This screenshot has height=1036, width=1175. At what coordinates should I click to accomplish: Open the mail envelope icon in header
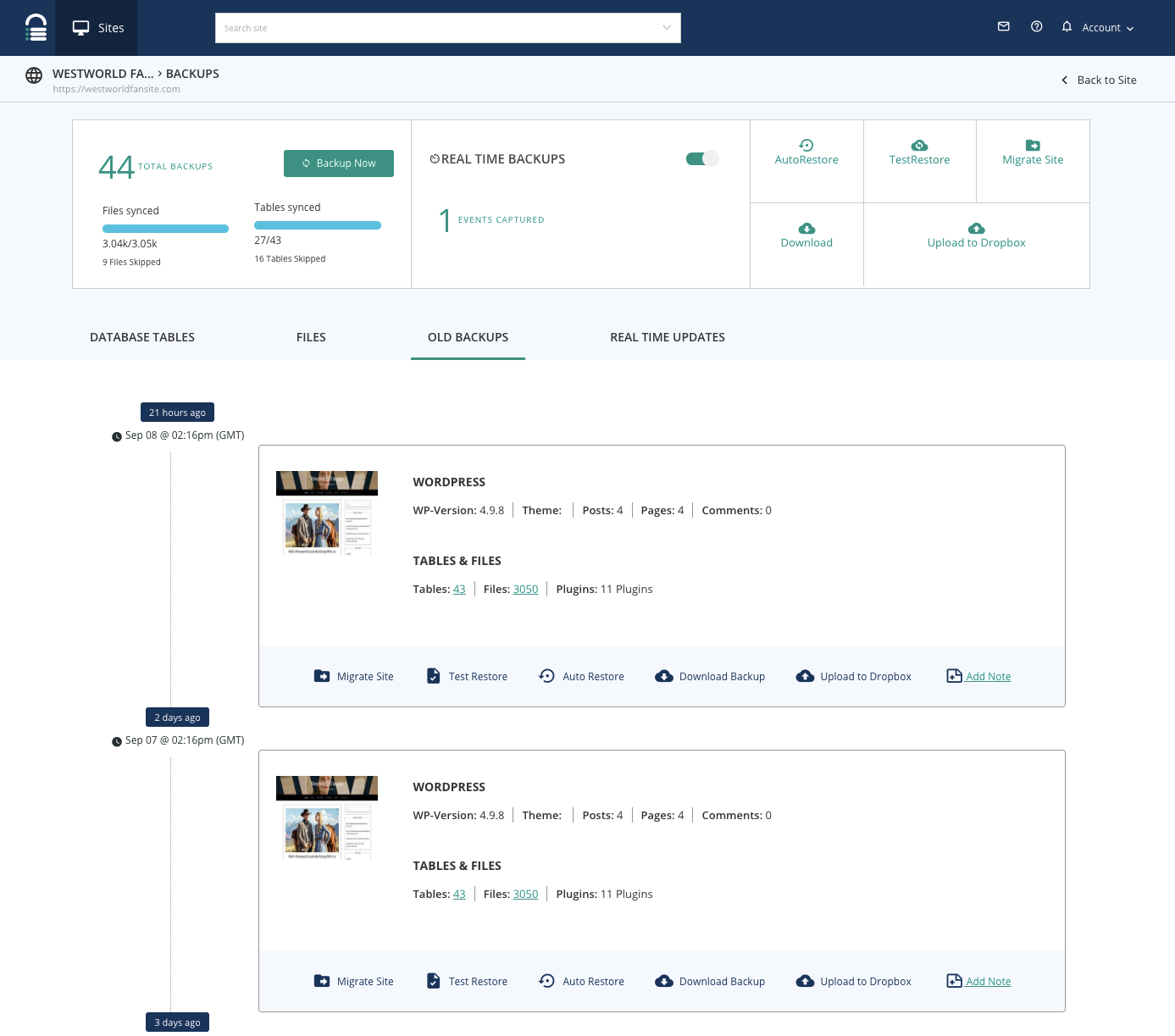(x=1004, y=26)
